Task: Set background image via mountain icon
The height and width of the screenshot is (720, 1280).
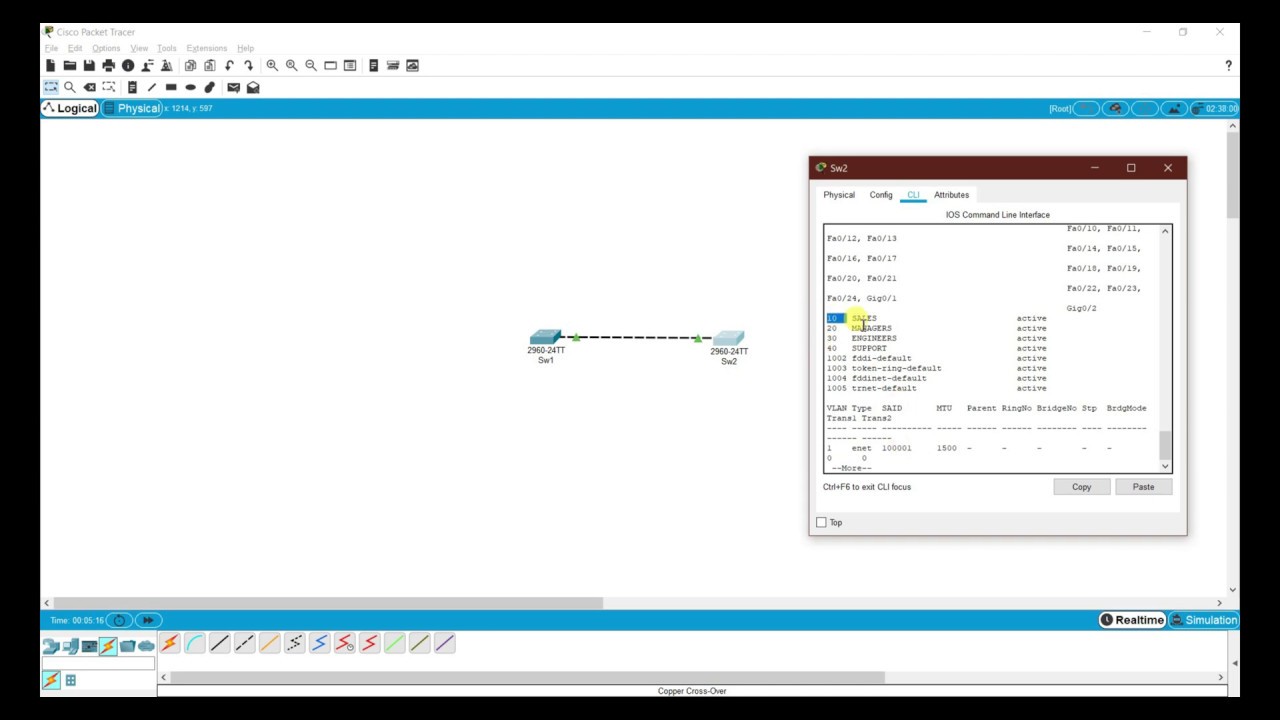Action: click(1173, 108)
